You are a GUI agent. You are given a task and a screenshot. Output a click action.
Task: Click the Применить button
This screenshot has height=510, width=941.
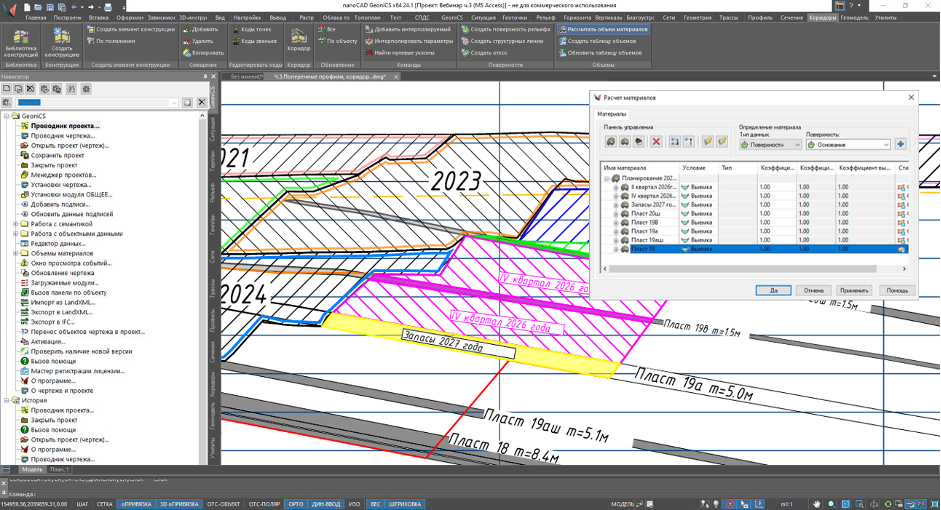click(854, 290)
